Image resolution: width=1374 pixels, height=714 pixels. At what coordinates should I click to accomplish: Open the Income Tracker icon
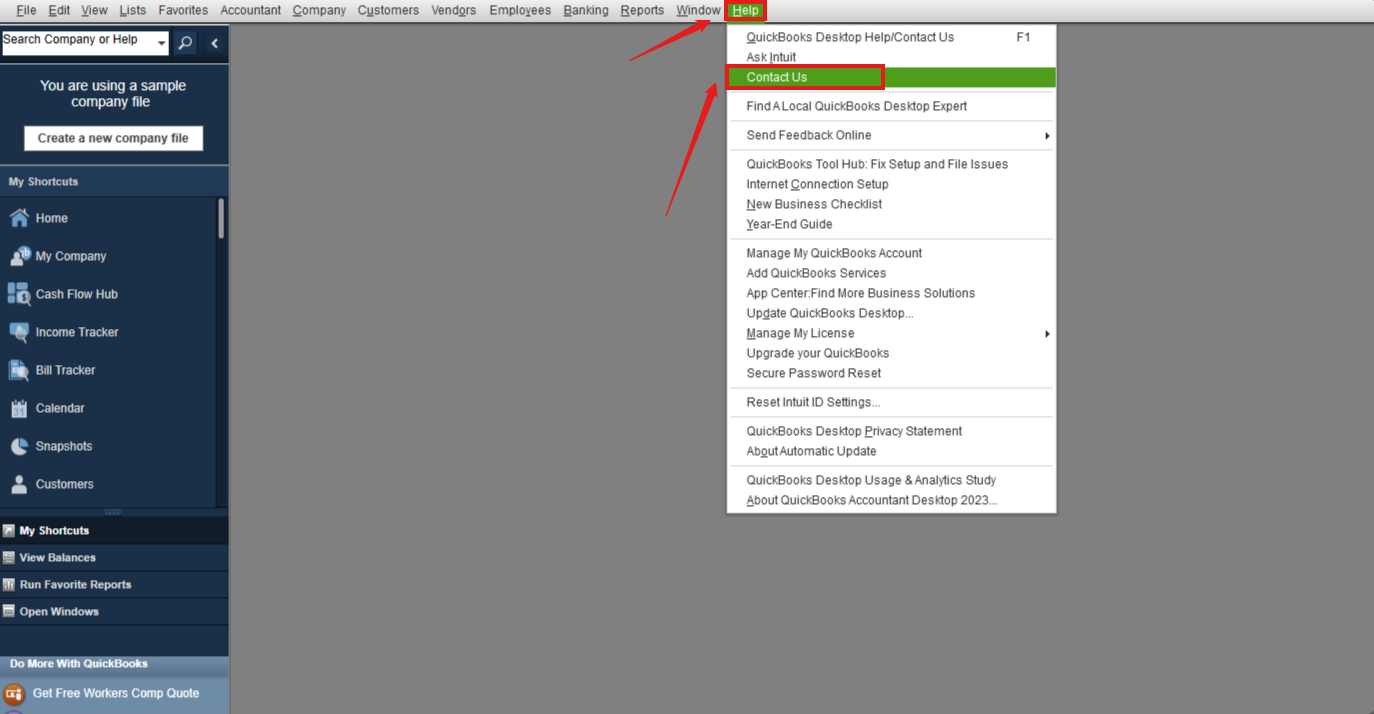click(x=19, y=332)
